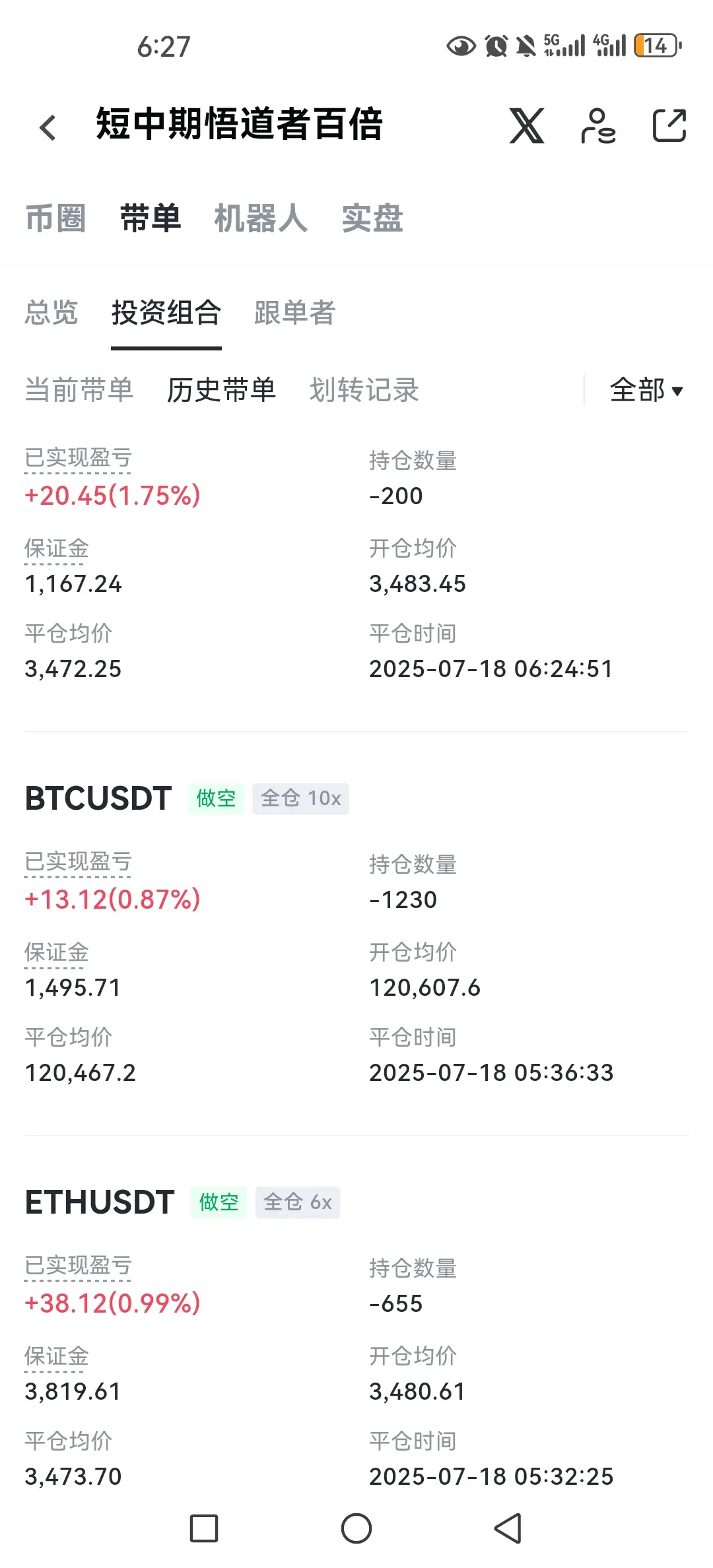This screenshot has height=1568, width=713.
Task: Open the 全部 filter dropdown
Action: click(x=646, y=390)
